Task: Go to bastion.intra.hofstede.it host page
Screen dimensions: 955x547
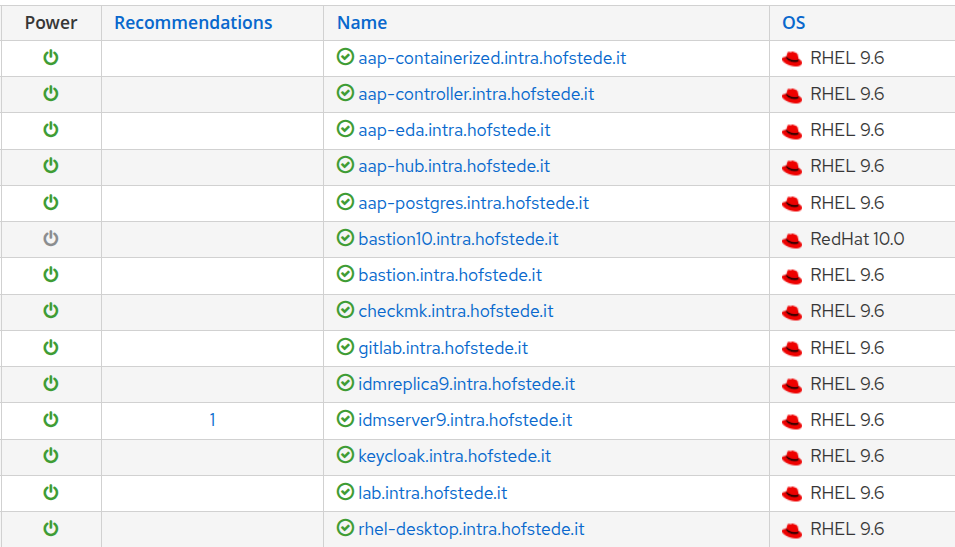Action: (450, 275)
